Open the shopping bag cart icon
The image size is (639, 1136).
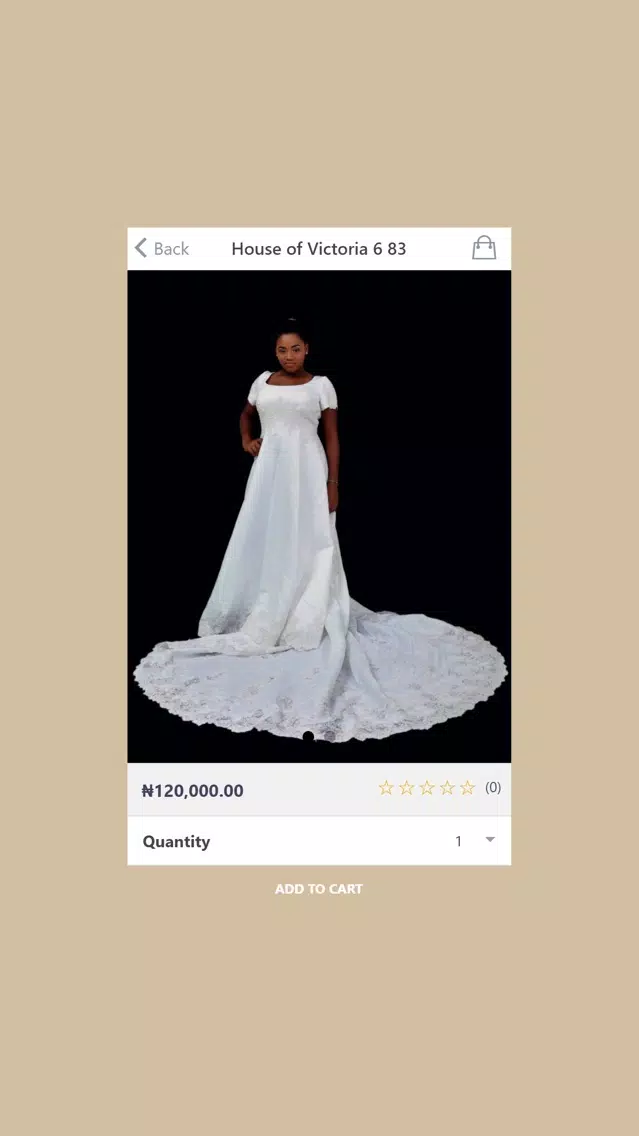point(484,247)
